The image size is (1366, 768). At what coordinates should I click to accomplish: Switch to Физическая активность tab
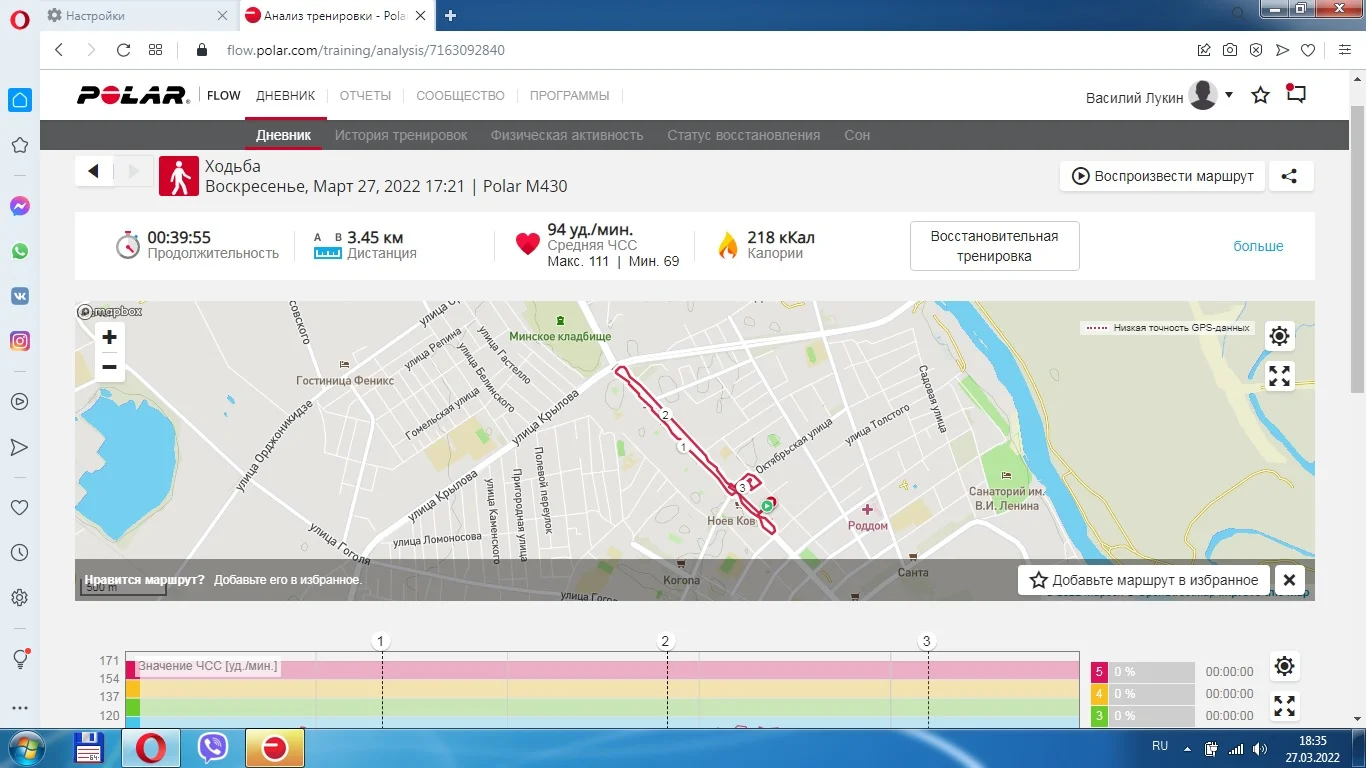coord(567,135)
